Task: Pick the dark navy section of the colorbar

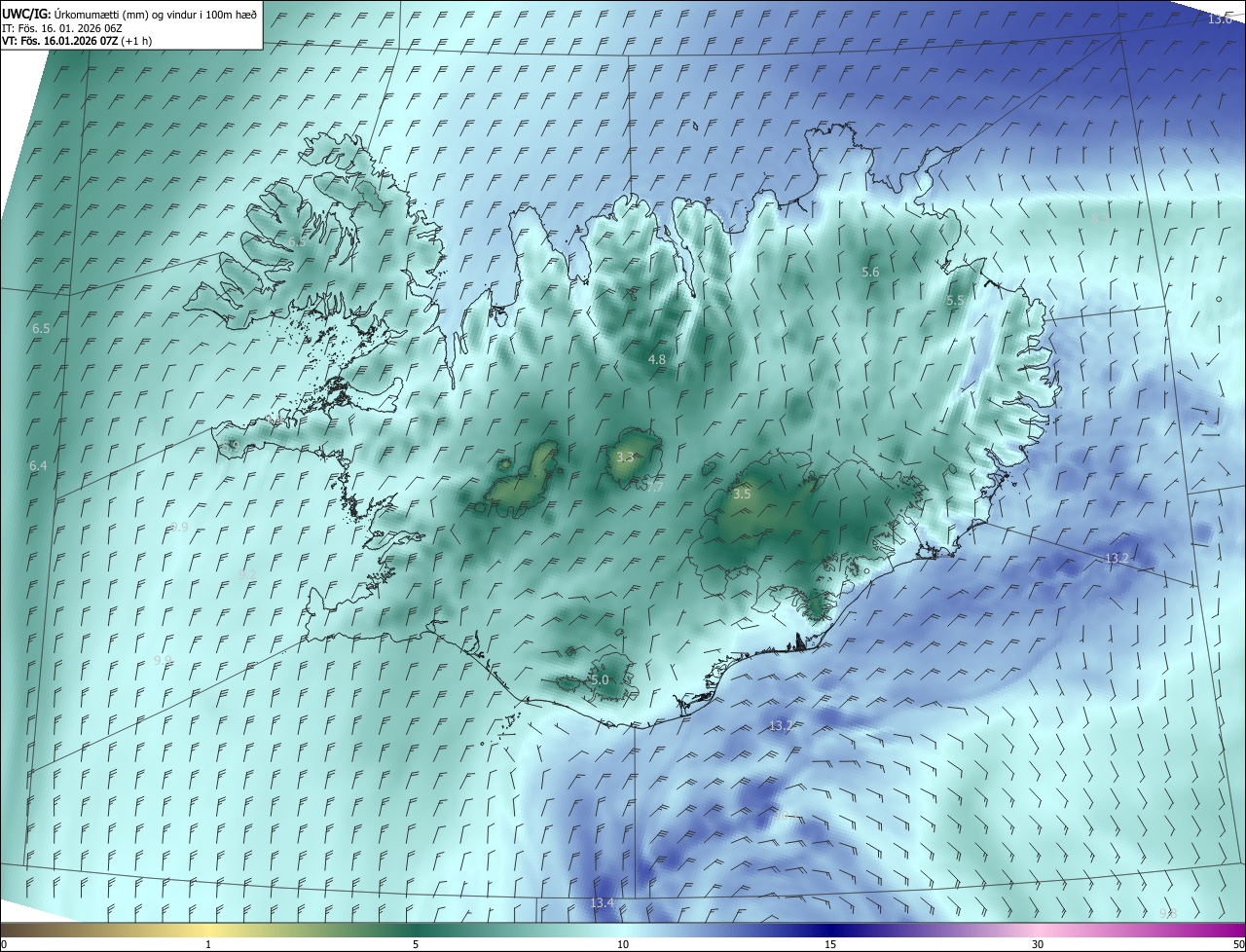Action: (x=830, y=930)
